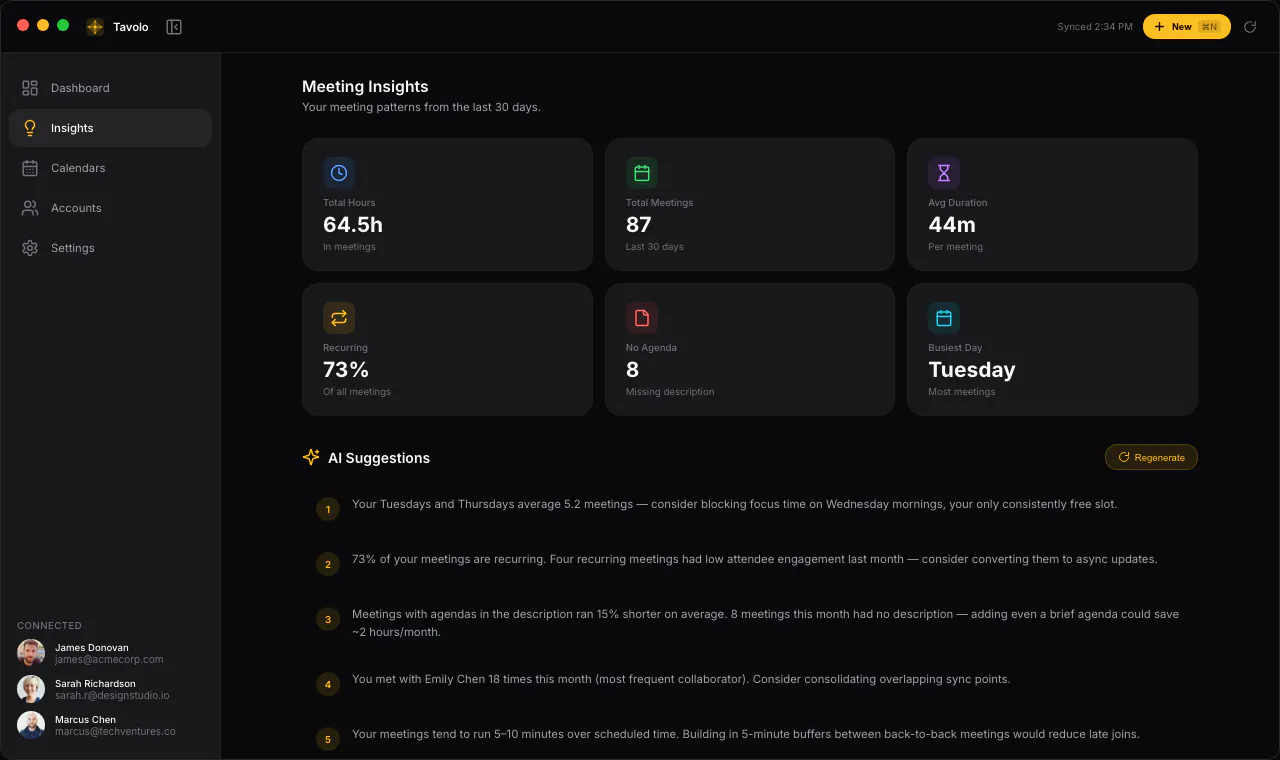Image resolution: width=1280 pixels, height=760 pixels.
Task: Open the Calendars section
Action: [x=110, y=168]
